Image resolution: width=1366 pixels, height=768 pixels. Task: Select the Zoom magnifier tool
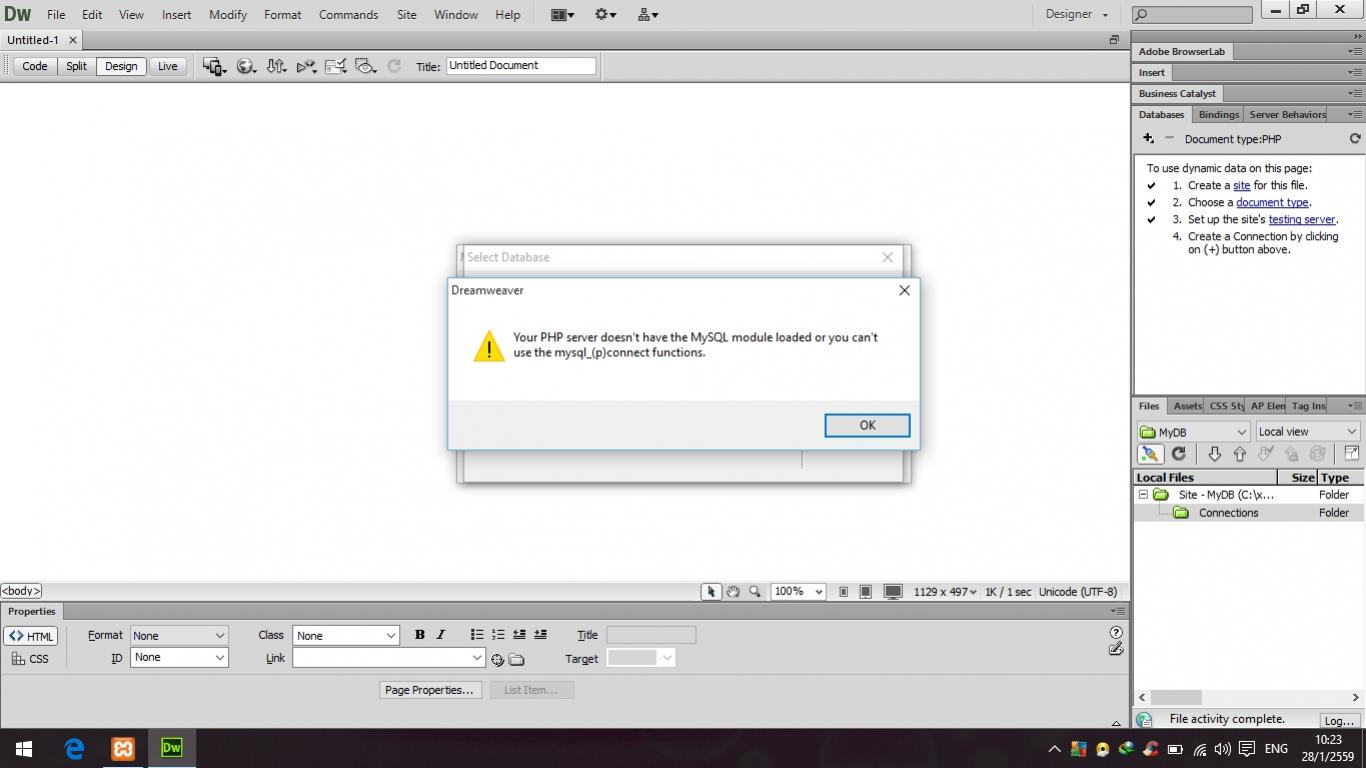pos(755,592)
